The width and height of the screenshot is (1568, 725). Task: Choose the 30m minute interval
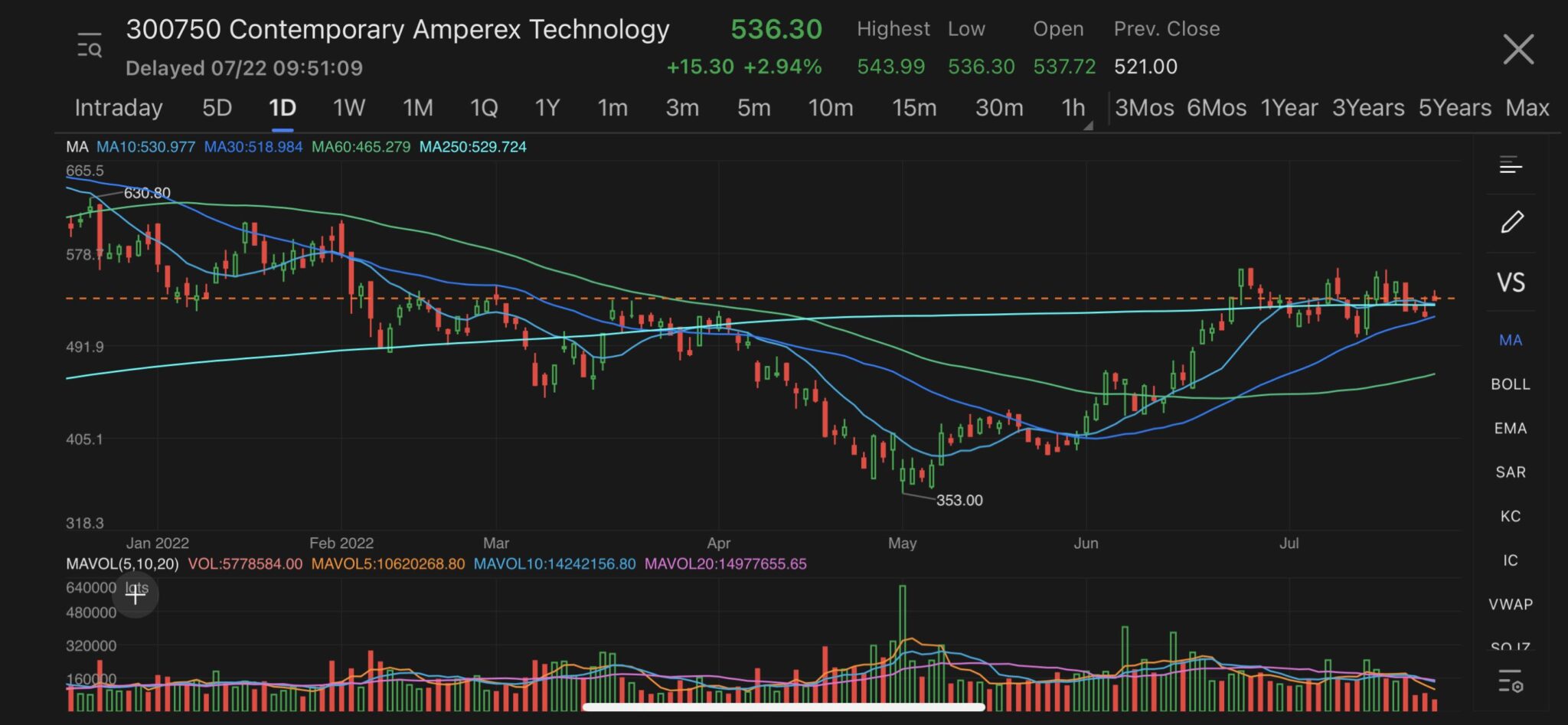(999, 108)
